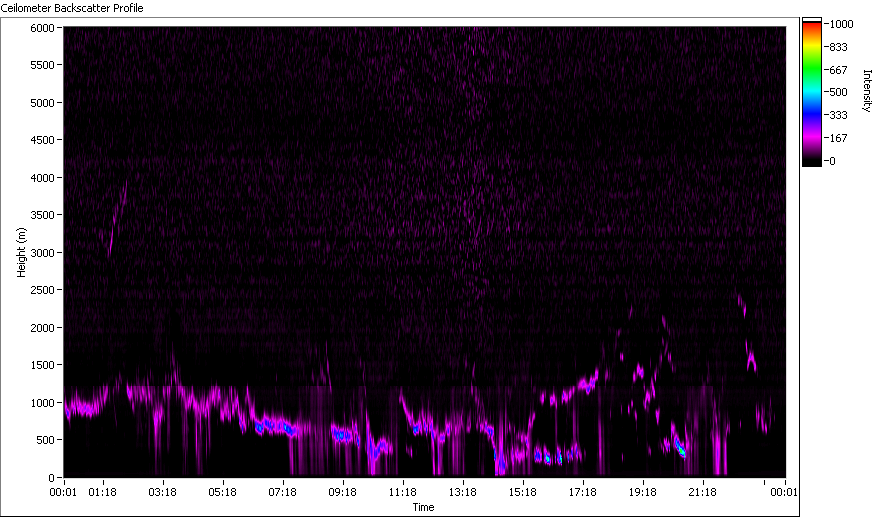Image resolution: width=876 pixels, height=517 pixels.
Task: Click the 2500 height axis value
Action: point(42,290)
